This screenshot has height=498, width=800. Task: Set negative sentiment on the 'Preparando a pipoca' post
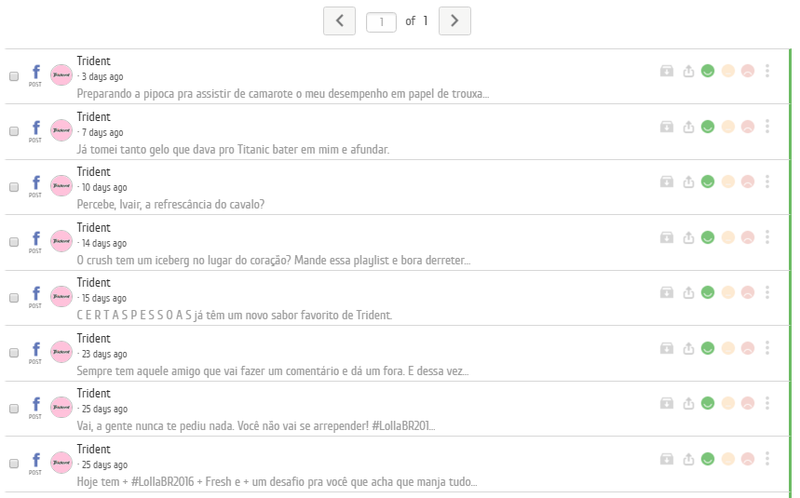(747, 71)
